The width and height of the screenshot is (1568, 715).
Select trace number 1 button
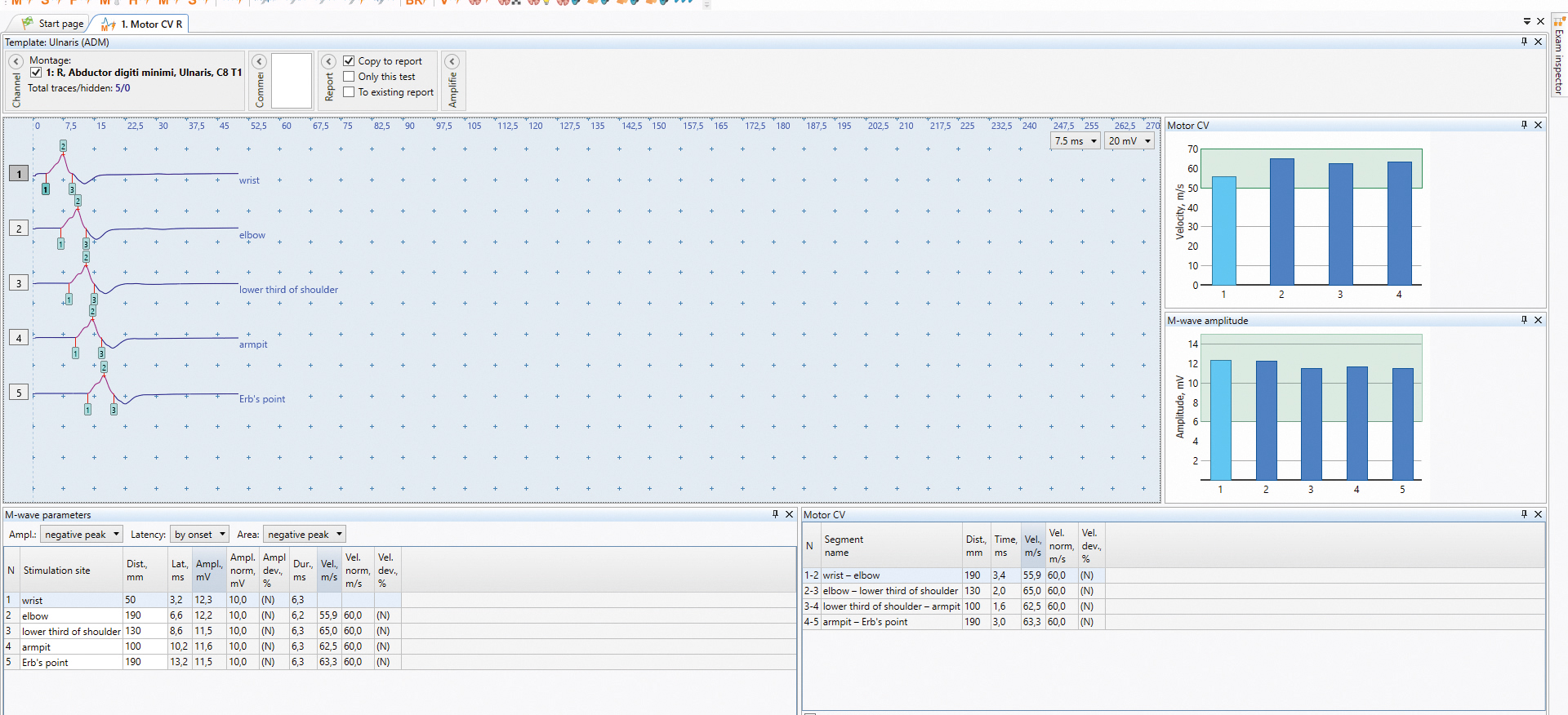[x=19, y=174]
